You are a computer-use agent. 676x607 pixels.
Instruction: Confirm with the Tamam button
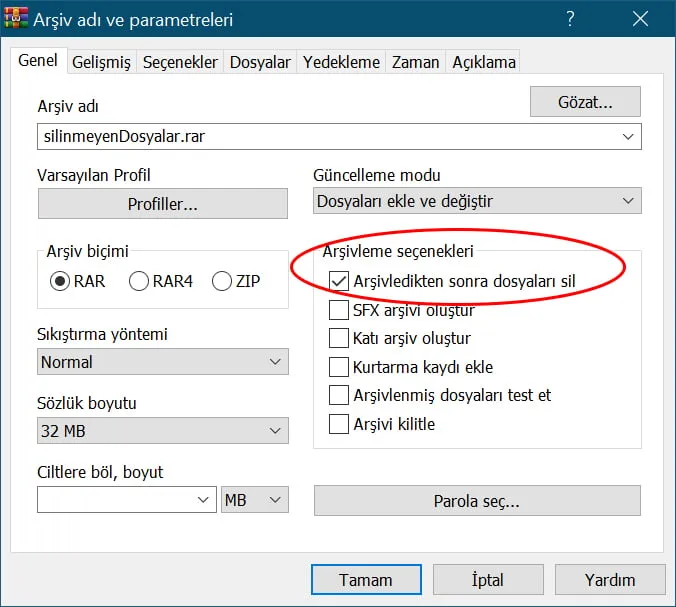point(366,579)
